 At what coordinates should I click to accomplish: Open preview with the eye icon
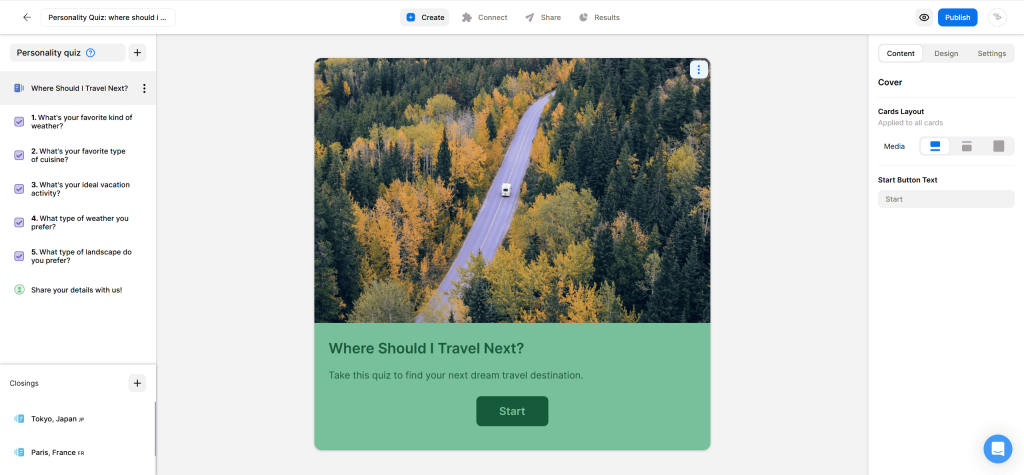pyautogui.click(x=924, y=18)
